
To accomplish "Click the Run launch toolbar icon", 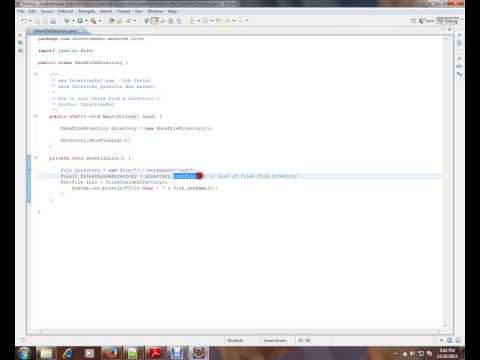I will pyautogui.click(x=80, y=21).
